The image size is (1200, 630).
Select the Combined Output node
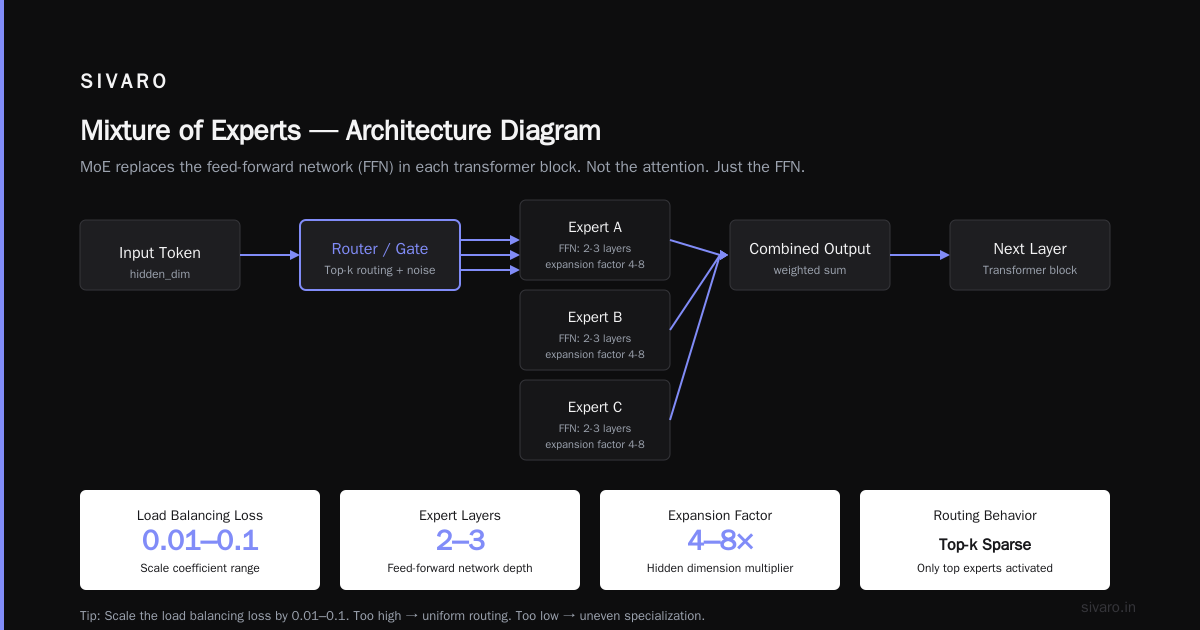point(810,255)
